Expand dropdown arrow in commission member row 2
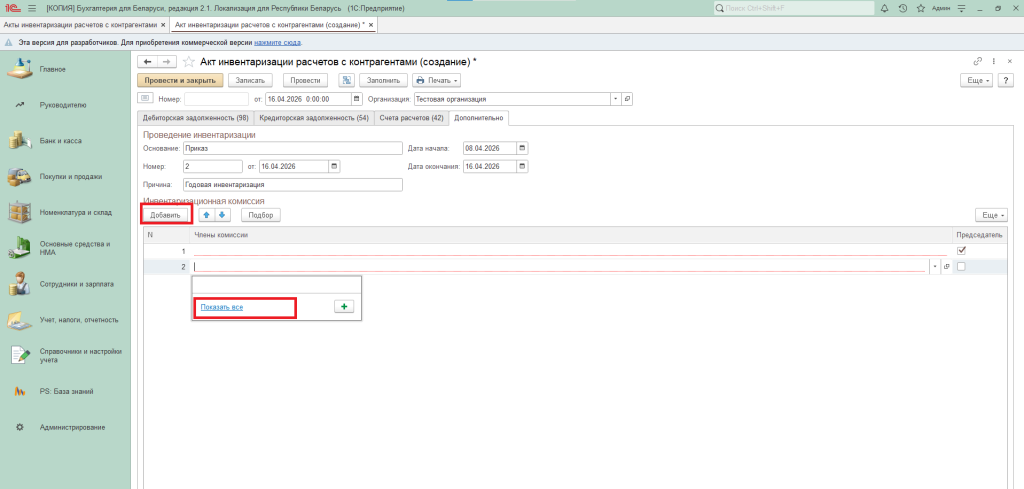 [x=934, y=267]
